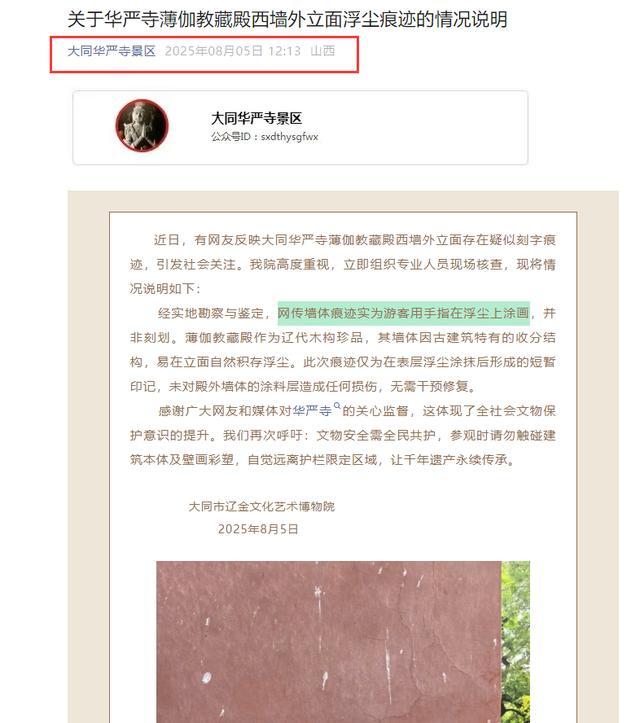This screenshot has width=640, height=723.
Task: Click the 山西 location label
Action: coord(323,51)
